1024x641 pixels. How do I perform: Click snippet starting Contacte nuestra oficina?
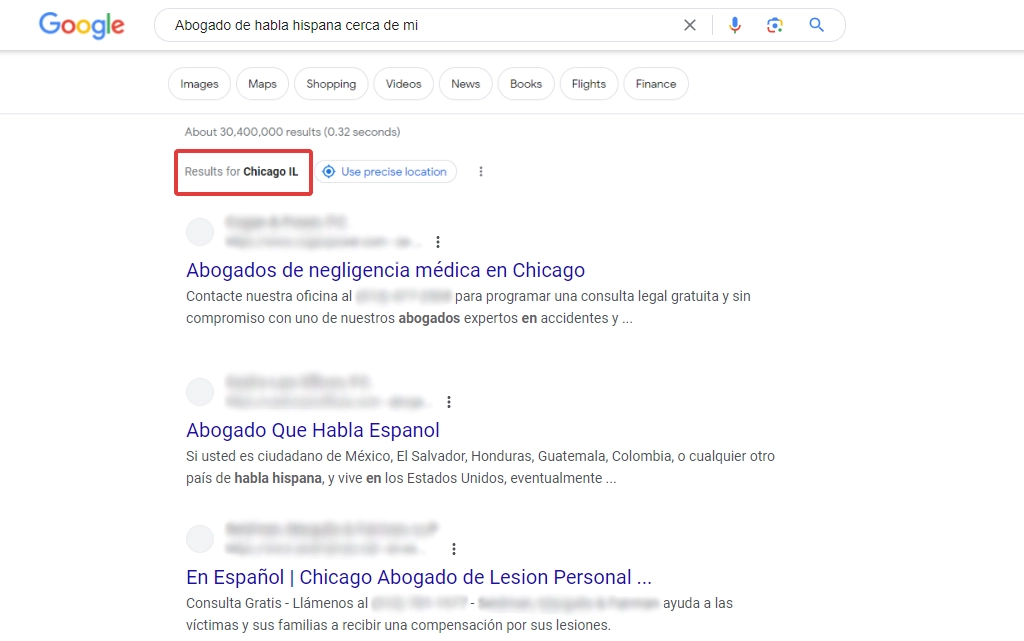click(468, 307)
